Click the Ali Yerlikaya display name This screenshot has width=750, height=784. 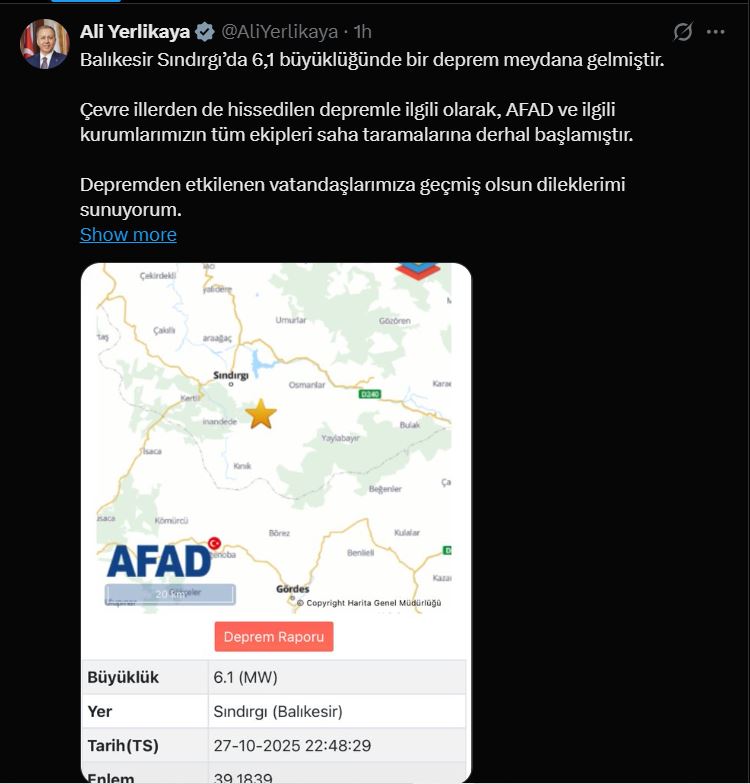(x=135, y=32)
